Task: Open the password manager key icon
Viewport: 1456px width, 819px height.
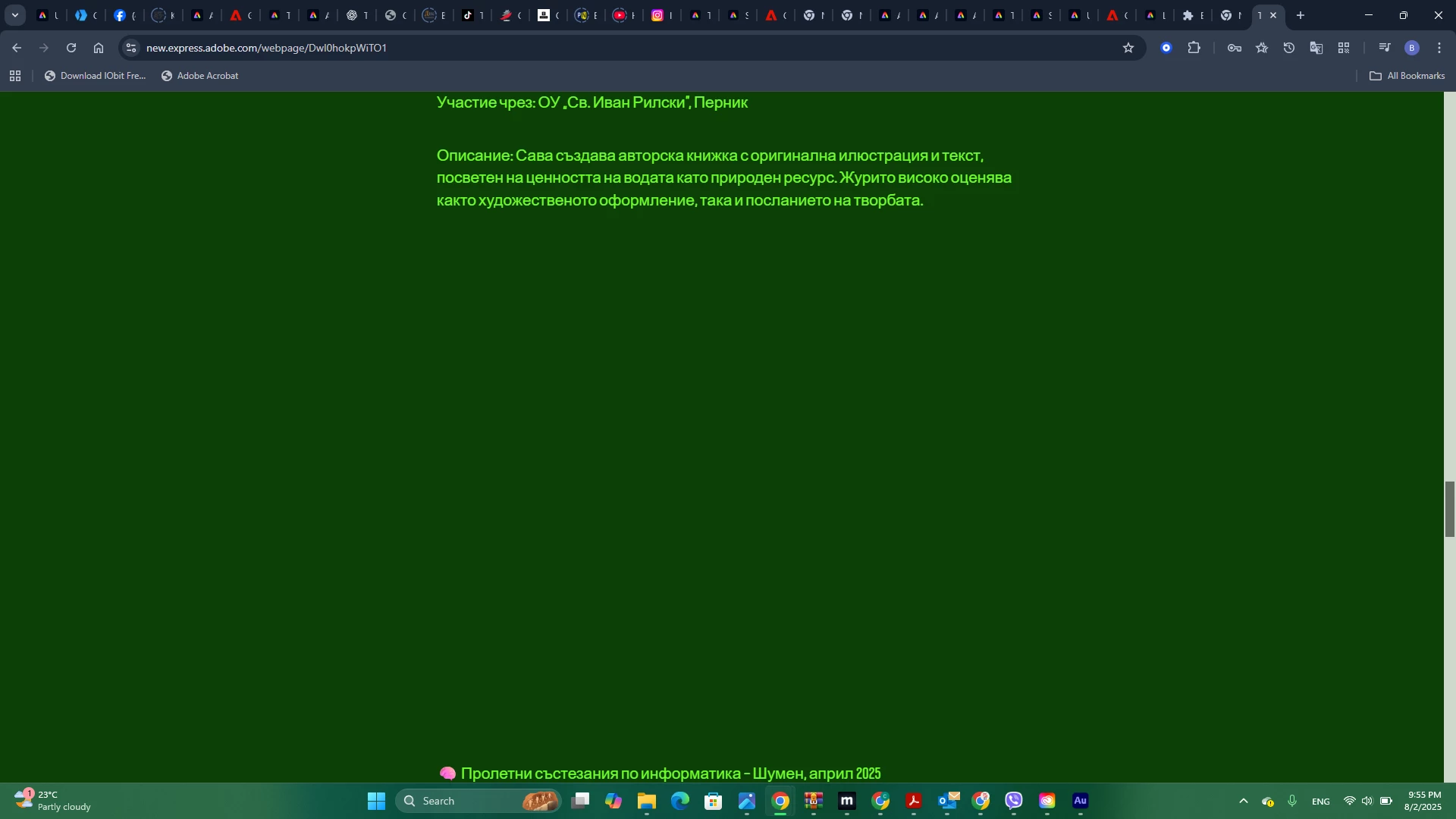Action: [x=1235, y=48]
